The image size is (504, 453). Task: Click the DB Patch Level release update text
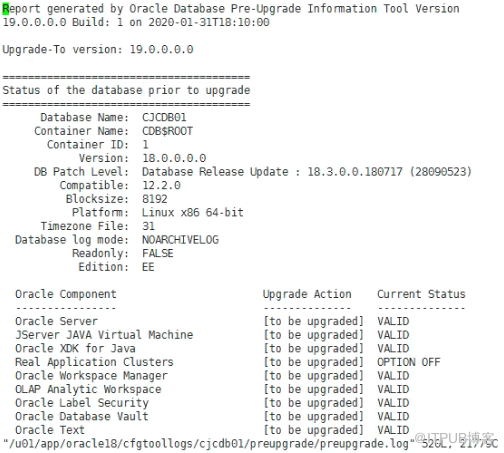pos(307,172)
